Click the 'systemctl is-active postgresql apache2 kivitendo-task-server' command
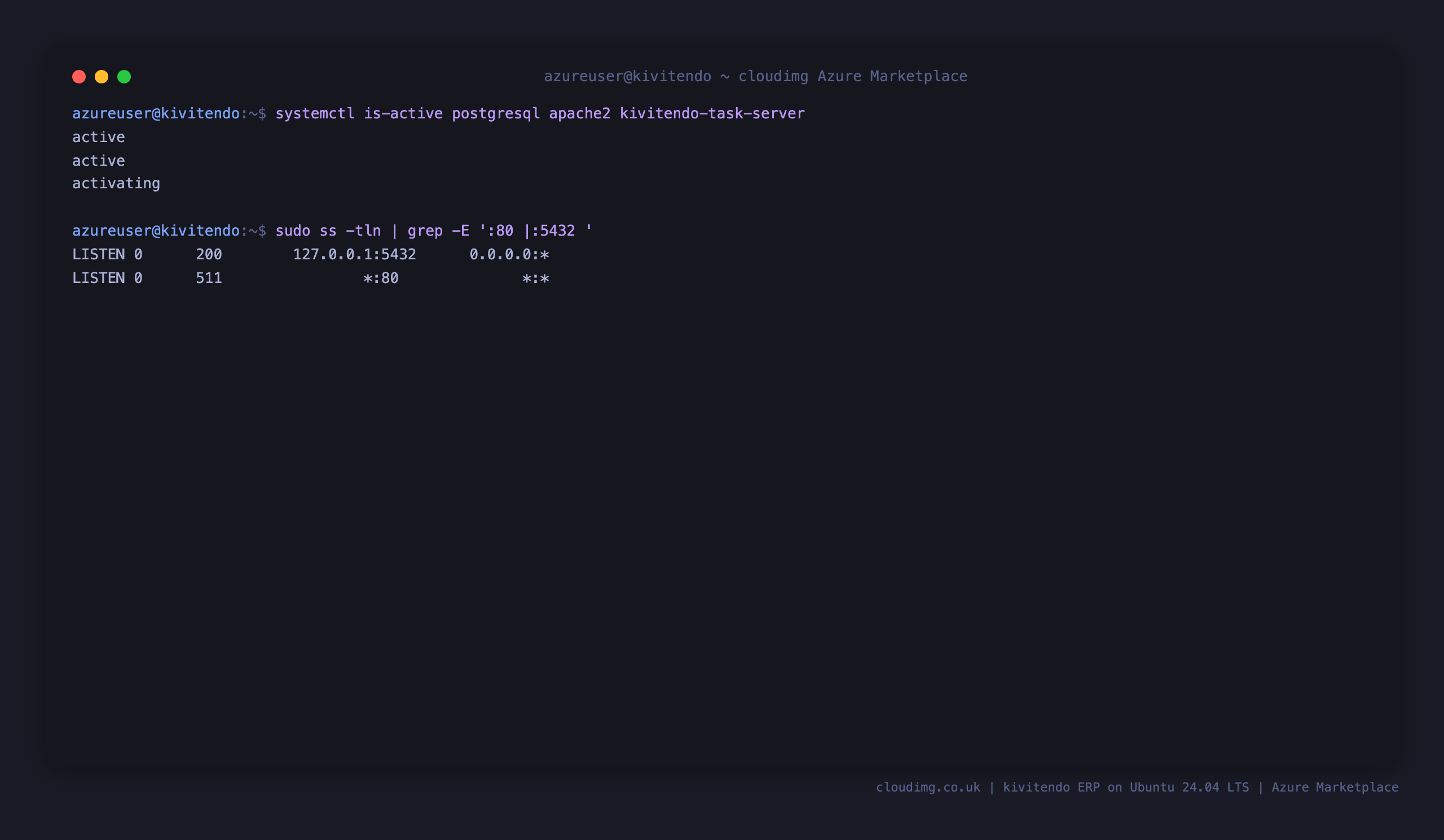Screen dimensions: 1444x840 click(540, 113)
